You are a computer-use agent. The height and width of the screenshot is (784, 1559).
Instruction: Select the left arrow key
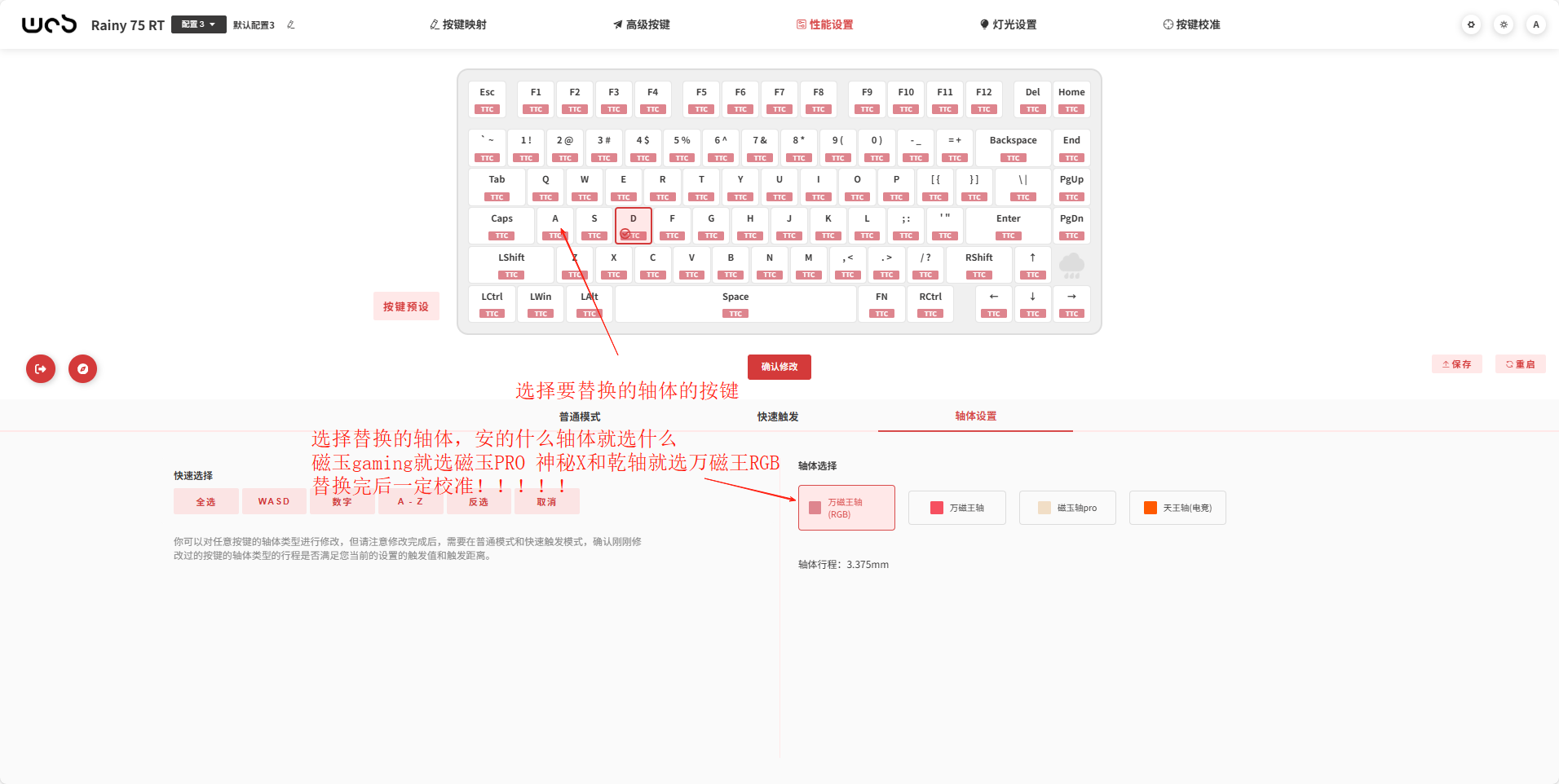coord(994,304)
